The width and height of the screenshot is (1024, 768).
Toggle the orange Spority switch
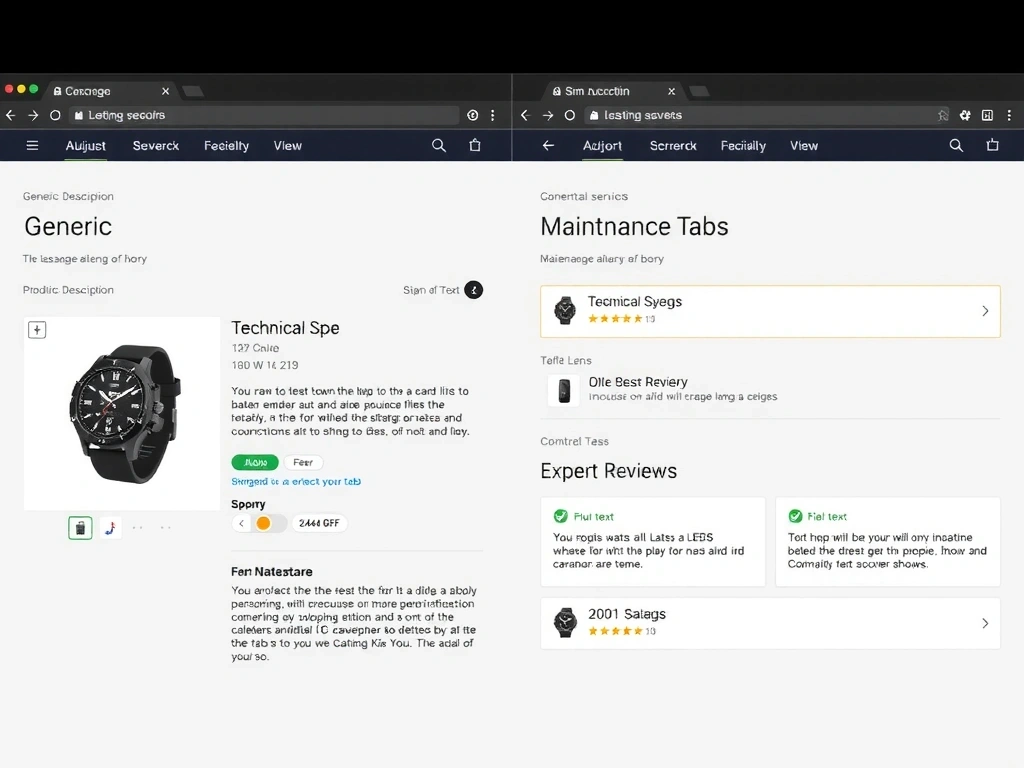pyautogui.click(x=264, y=523)
